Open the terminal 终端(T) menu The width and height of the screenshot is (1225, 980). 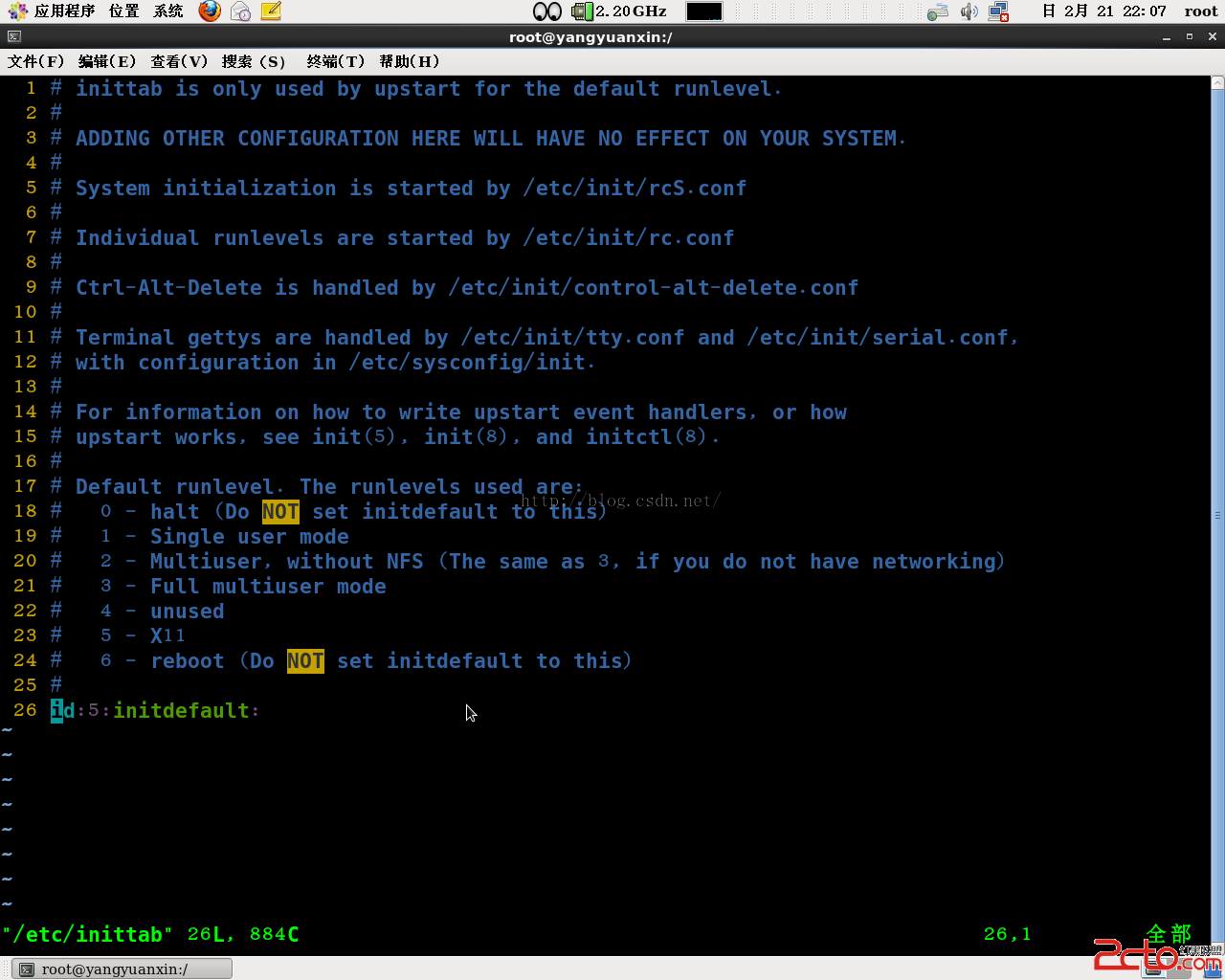[336, 61]
